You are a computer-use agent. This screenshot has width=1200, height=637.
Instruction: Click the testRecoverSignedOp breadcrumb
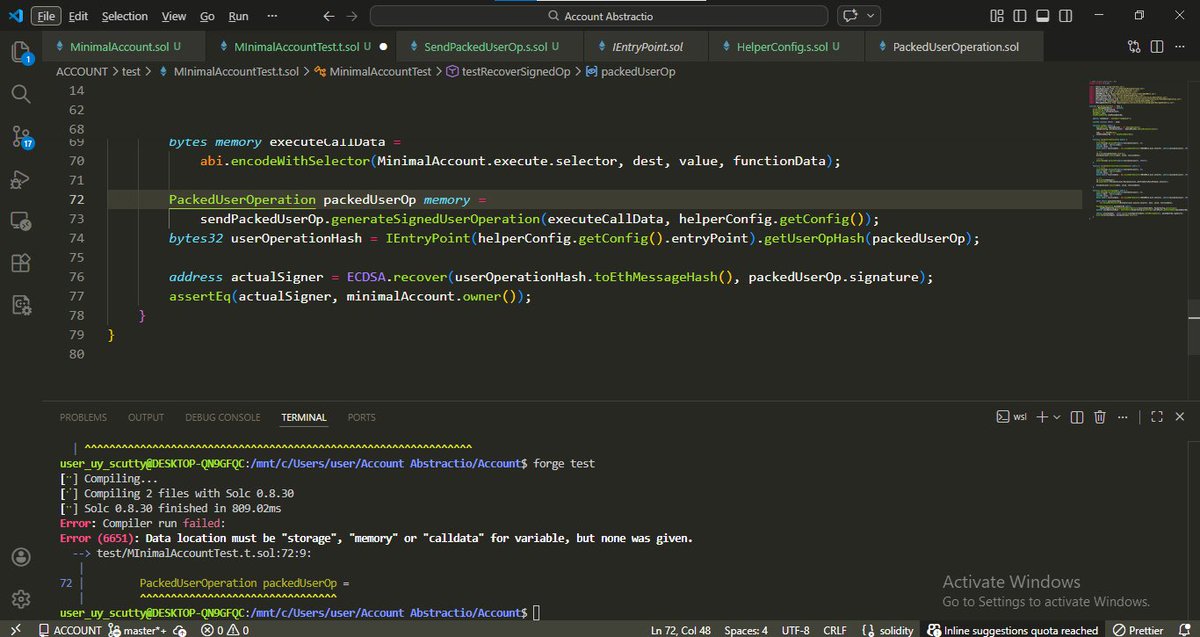click(x=507, y=72)
